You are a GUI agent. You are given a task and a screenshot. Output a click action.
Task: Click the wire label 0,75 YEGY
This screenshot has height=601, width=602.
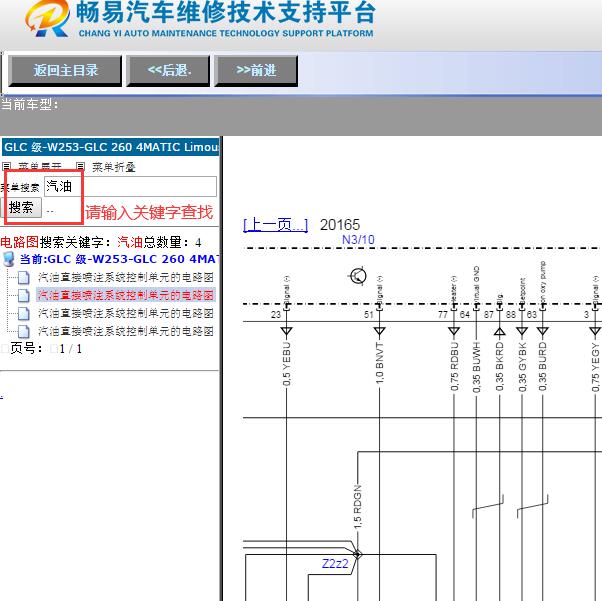[595, 368]
